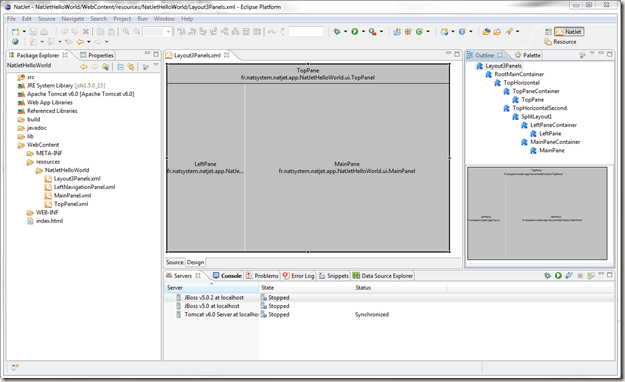
Task: Open Package Explorer view menu triangle
Action: tap(156, 65)
